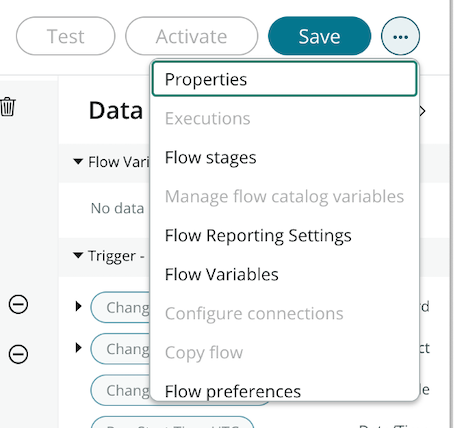Screen dimensions: 454x428
Task: Click Manage flow catalog variables entry
Action: (284, 196)
